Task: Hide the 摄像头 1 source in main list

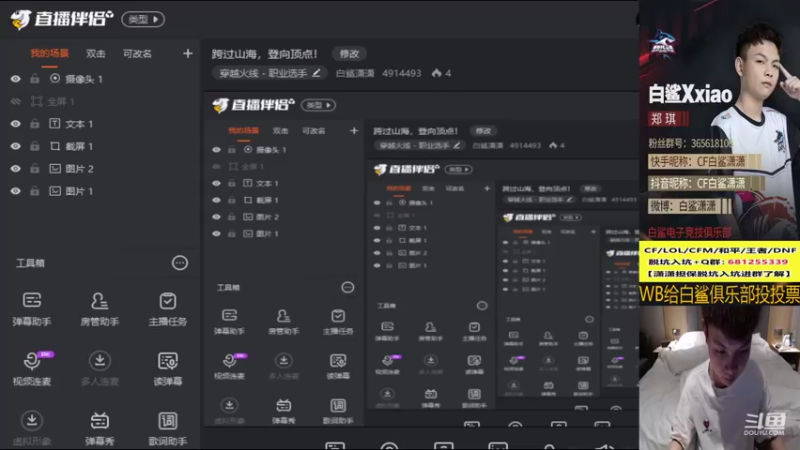Action: 16,79
